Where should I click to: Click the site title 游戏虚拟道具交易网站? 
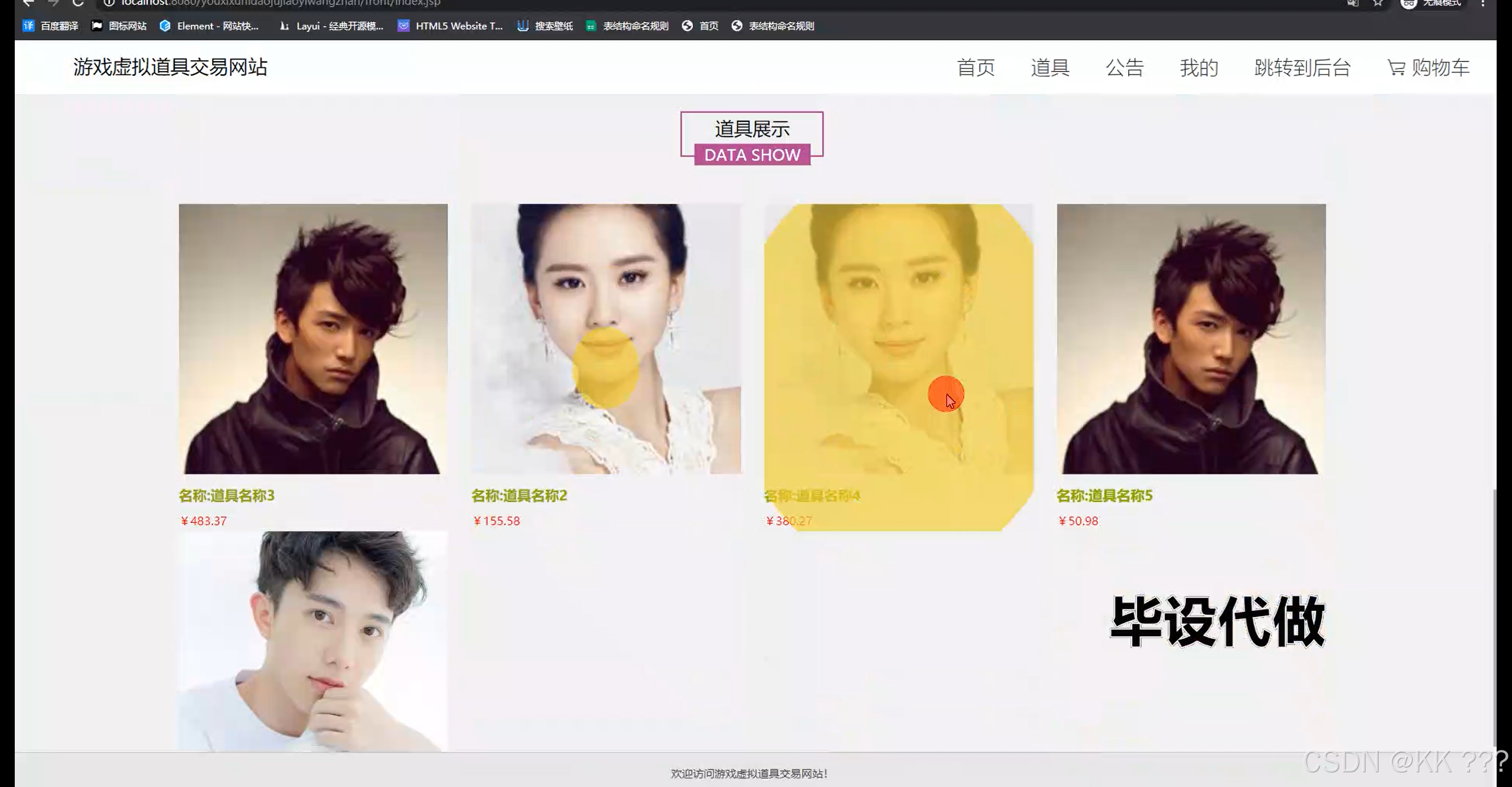(170, 67)
